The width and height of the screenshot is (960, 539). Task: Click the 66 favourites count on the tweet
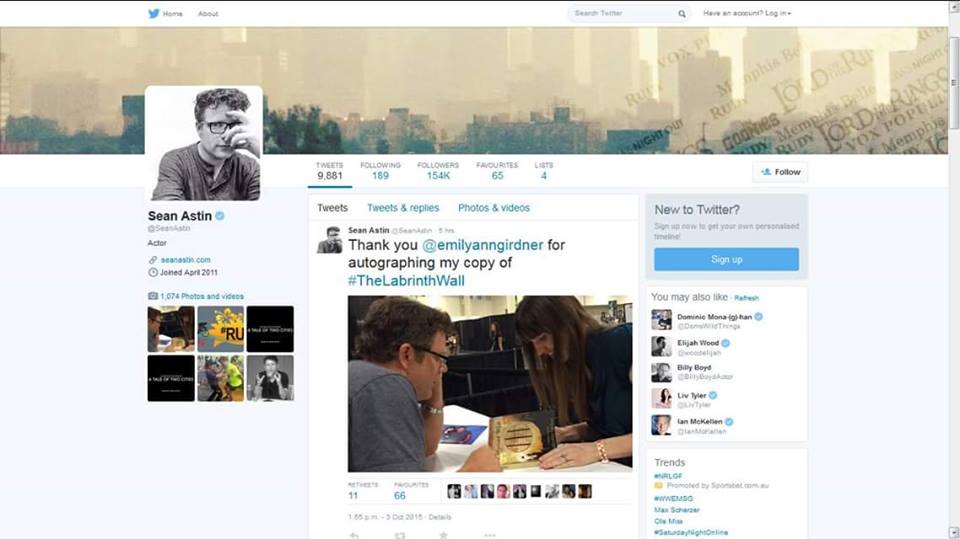[400, 496]
